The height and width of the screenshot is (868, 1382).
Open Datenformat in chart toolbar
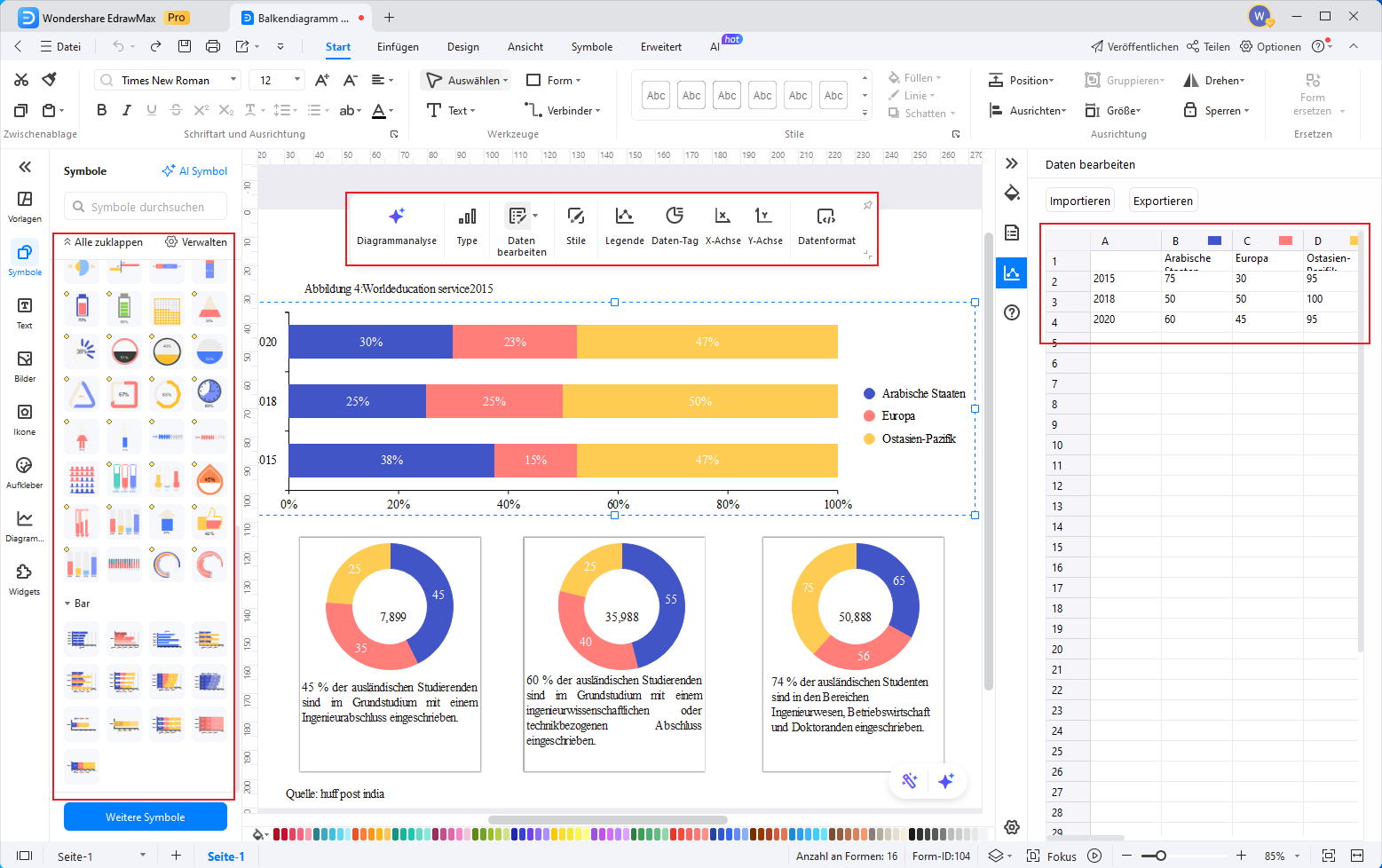[x=826, y=226]
